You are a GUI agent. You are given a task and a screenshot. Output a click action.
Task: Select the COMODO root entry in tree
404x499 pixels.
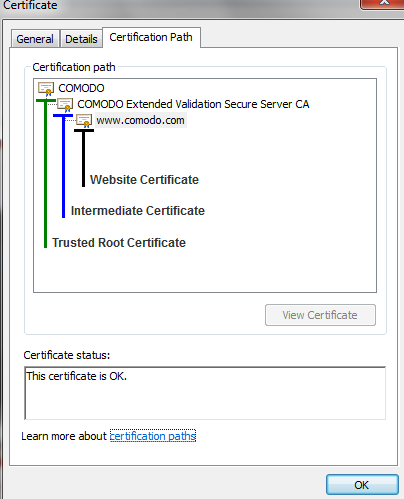(81, 88)
